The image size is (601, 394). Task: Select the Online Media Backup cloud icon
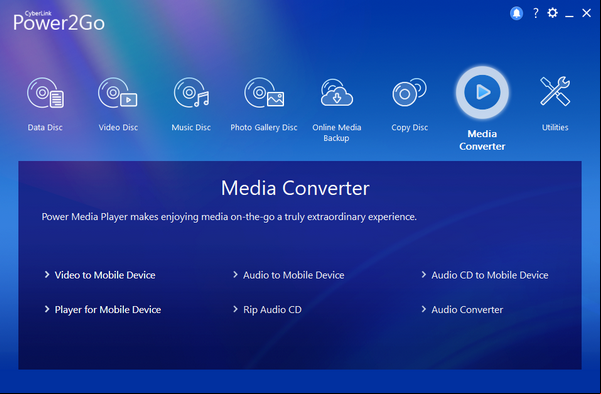coord(337,92)
